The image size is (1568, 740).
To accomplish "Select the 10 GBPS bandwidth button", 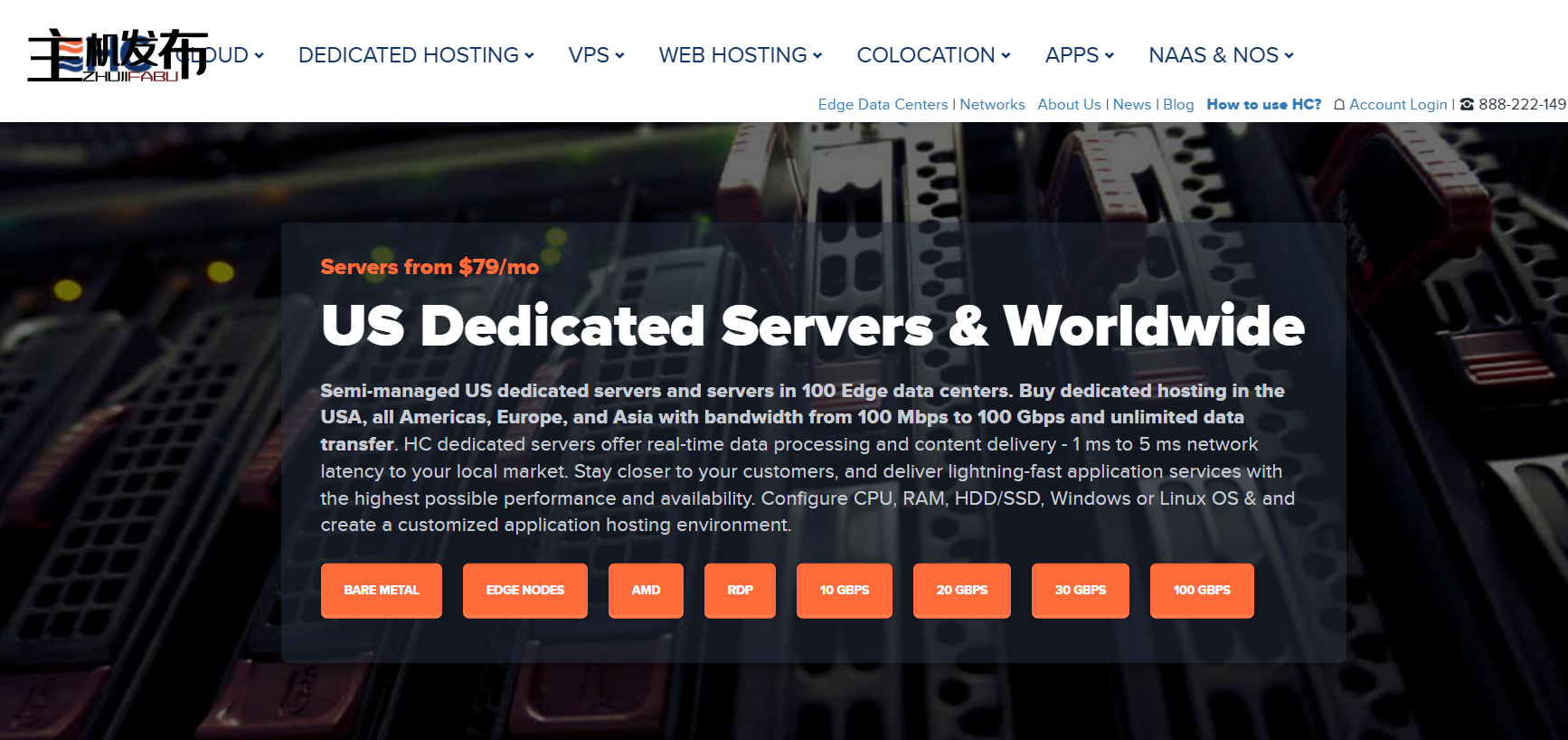I will (844, 590).
